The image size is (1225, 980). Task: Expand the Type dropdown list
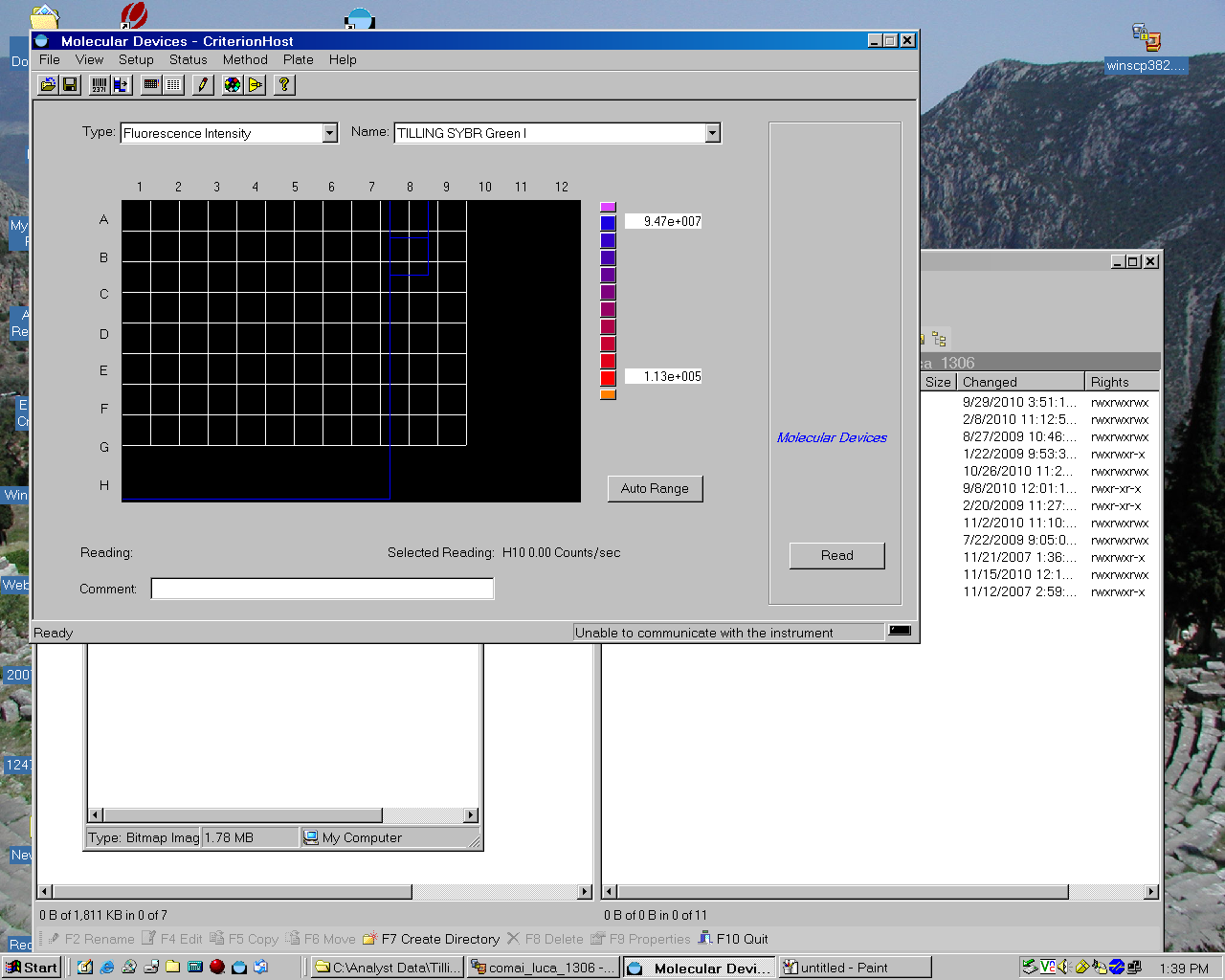(329, 133)
